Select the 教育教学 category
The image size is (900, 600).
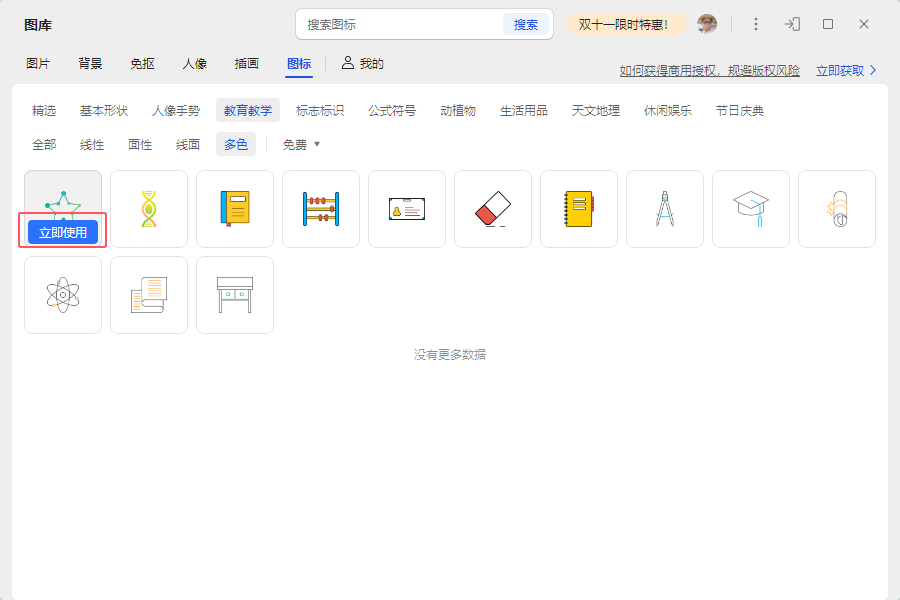[x=248, y=111]
